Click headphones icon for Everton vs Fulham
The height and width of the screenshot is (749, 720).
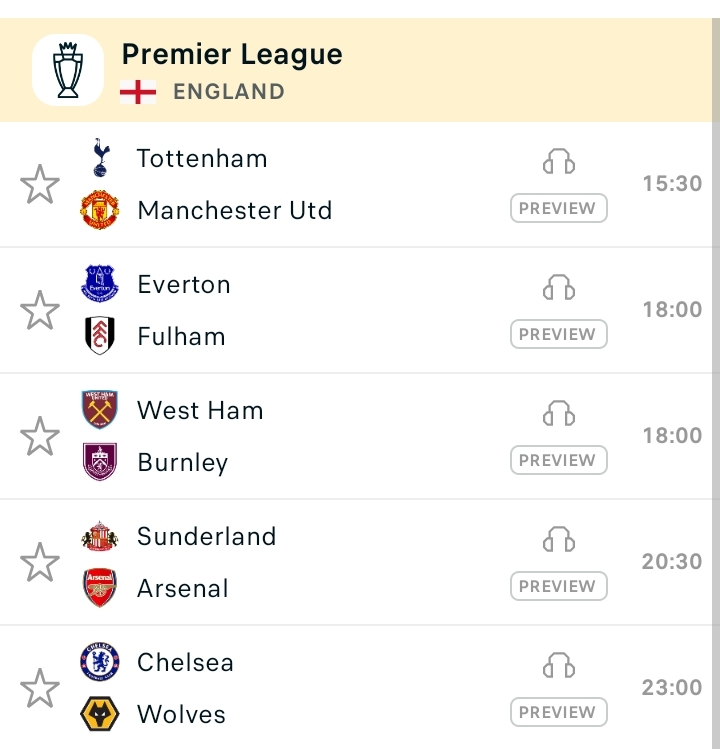click(x=559, y=288)
